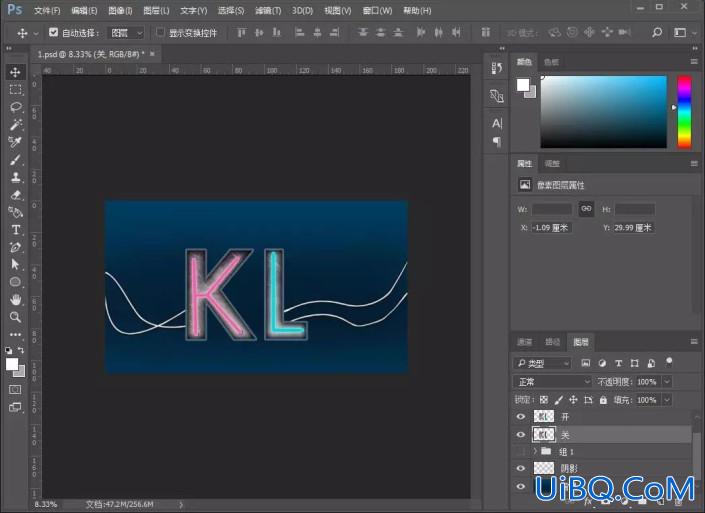Select the Move tool in the toolbox
The width and height of the screenshot is (705, 513).
click(x=15, y=72)
